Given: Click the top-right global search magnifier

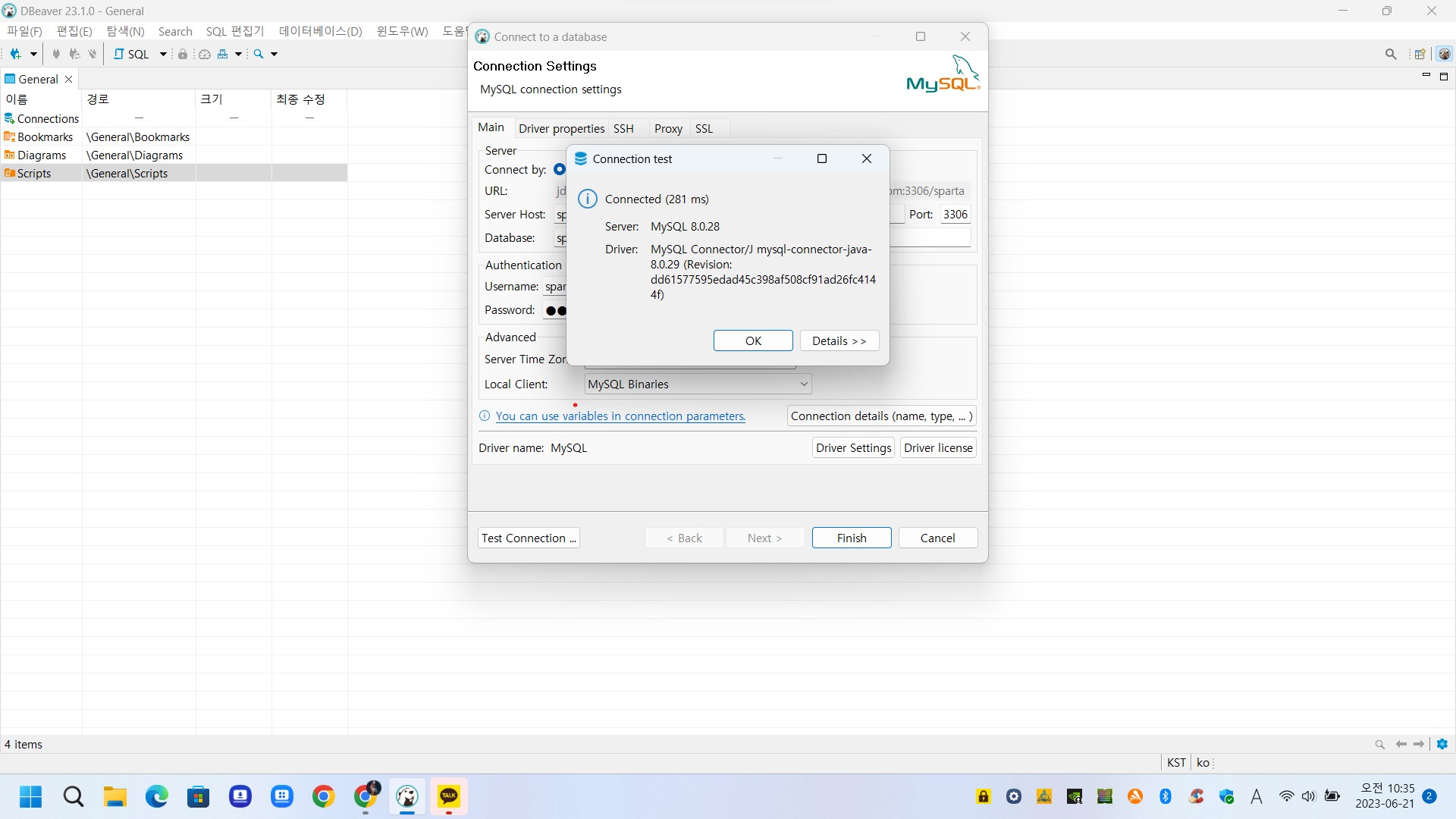Looking at the screenshot, I should point(1391,54).
